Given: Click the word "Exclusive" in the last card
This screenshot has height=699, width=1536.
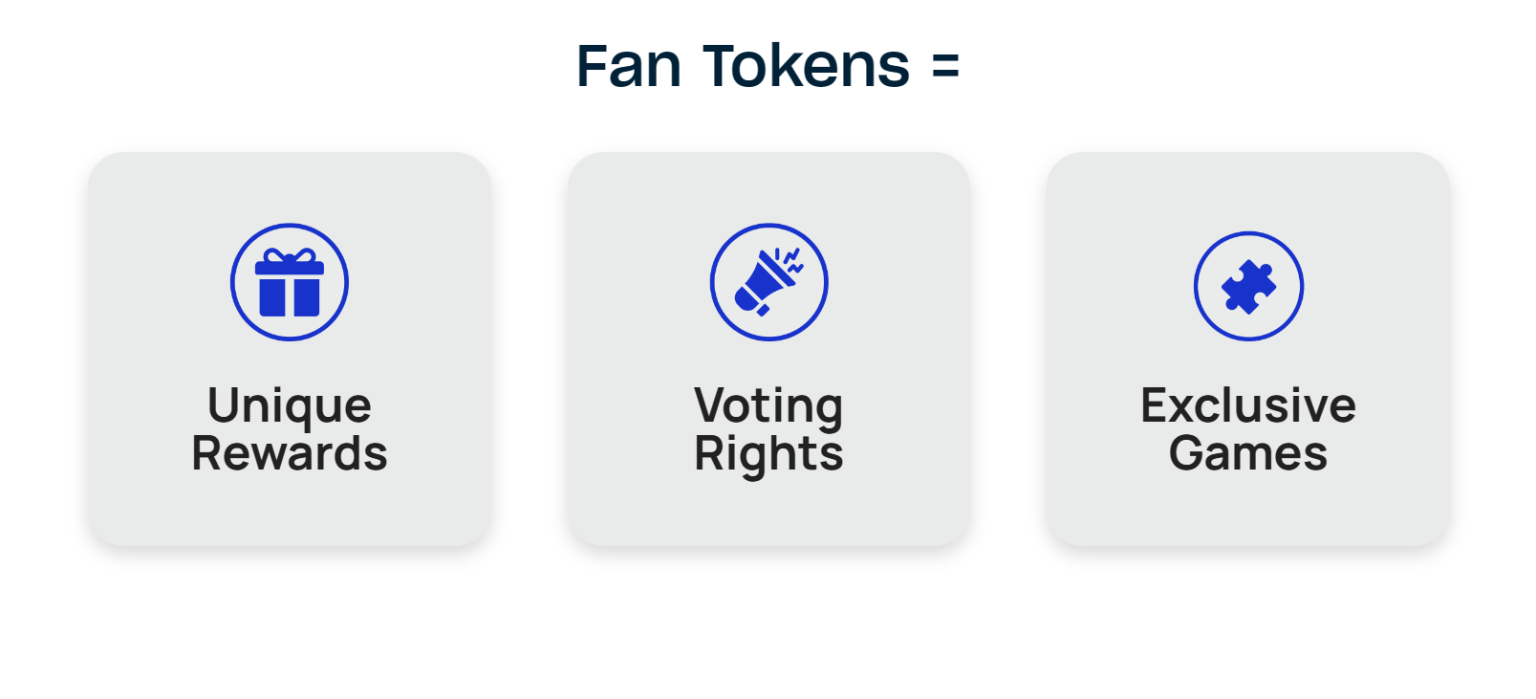Looking at the screenshot, I should [x=1248, y=406].
